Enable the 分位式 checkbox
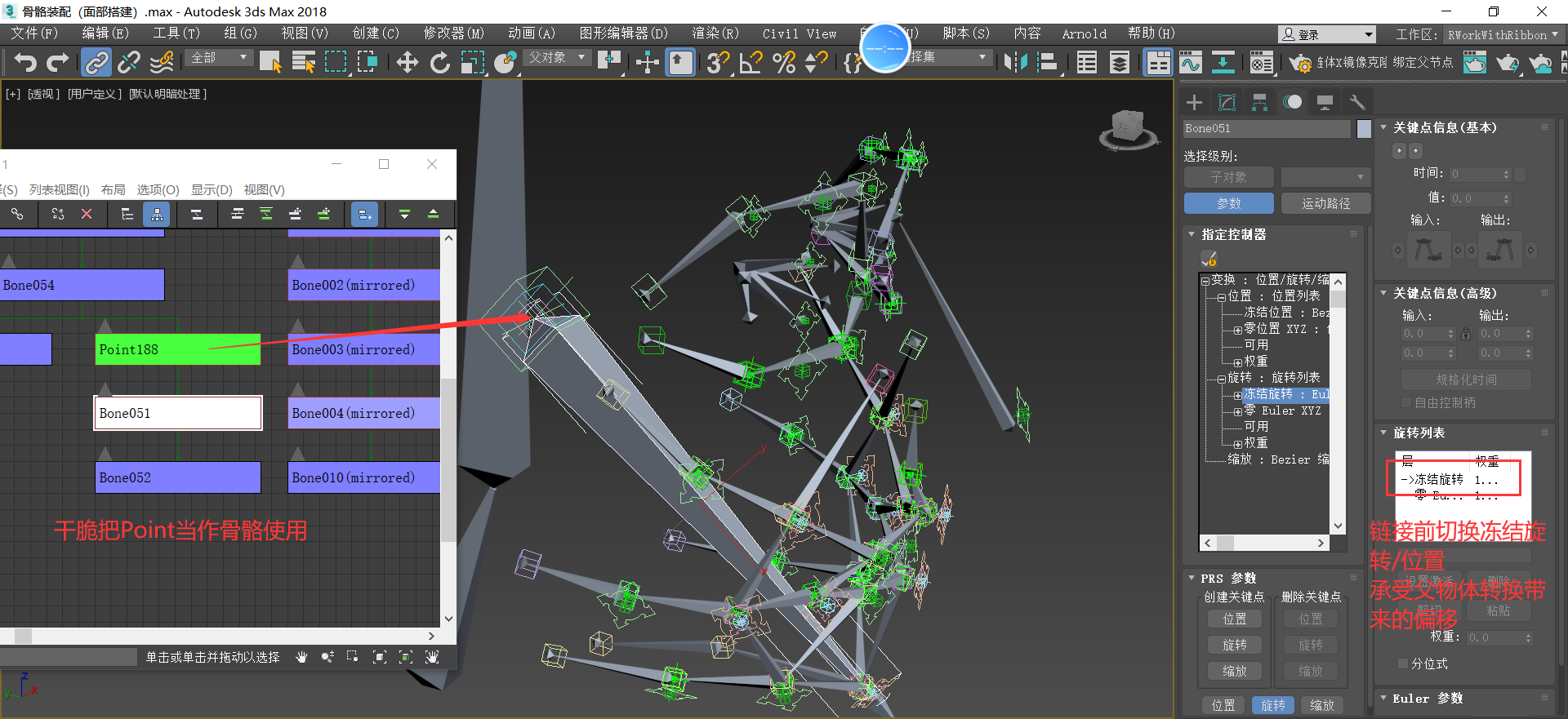 [1404, 664]
